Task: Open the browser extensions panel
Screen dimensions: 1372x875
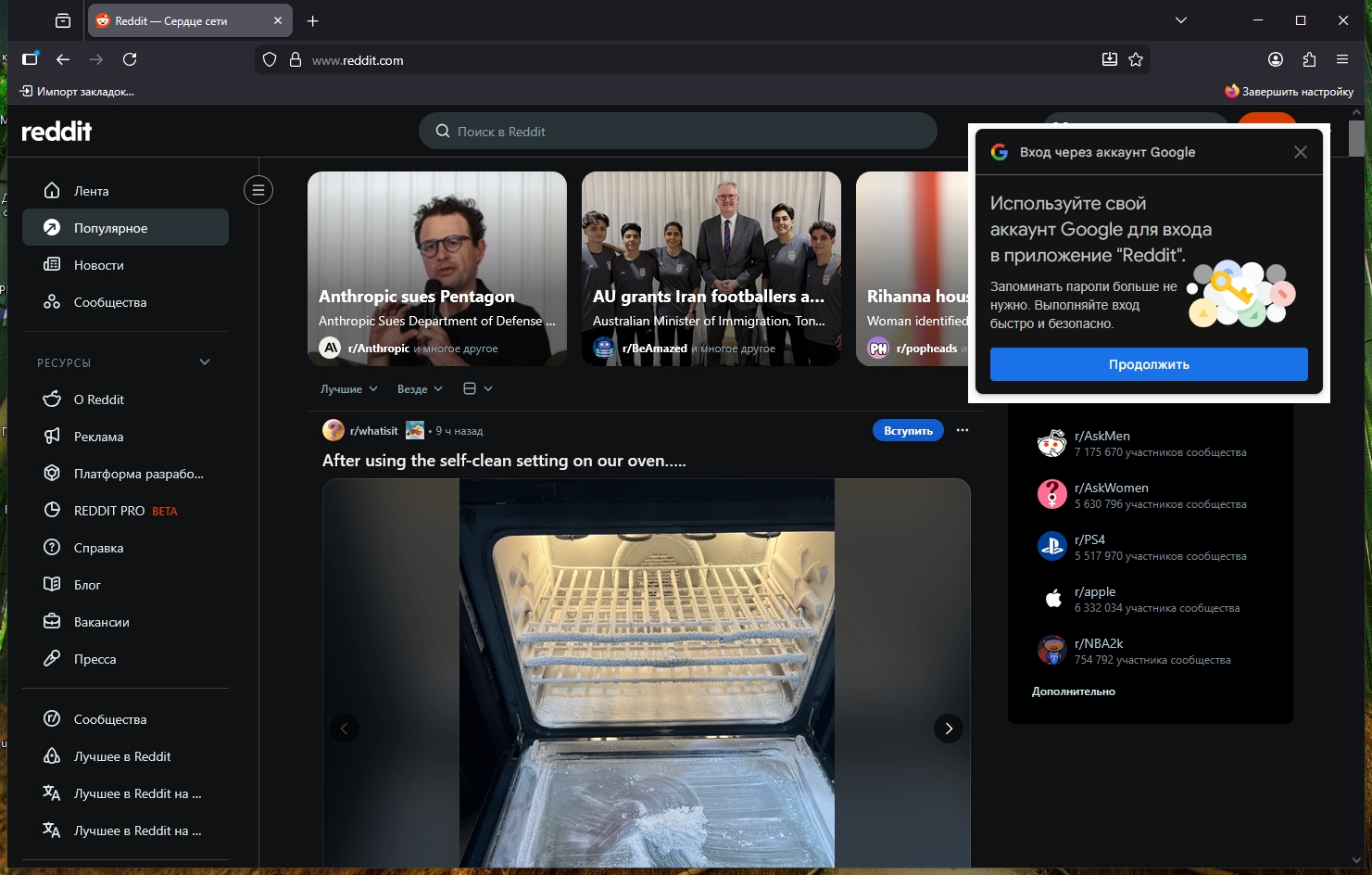Action: pos(1309,59)
